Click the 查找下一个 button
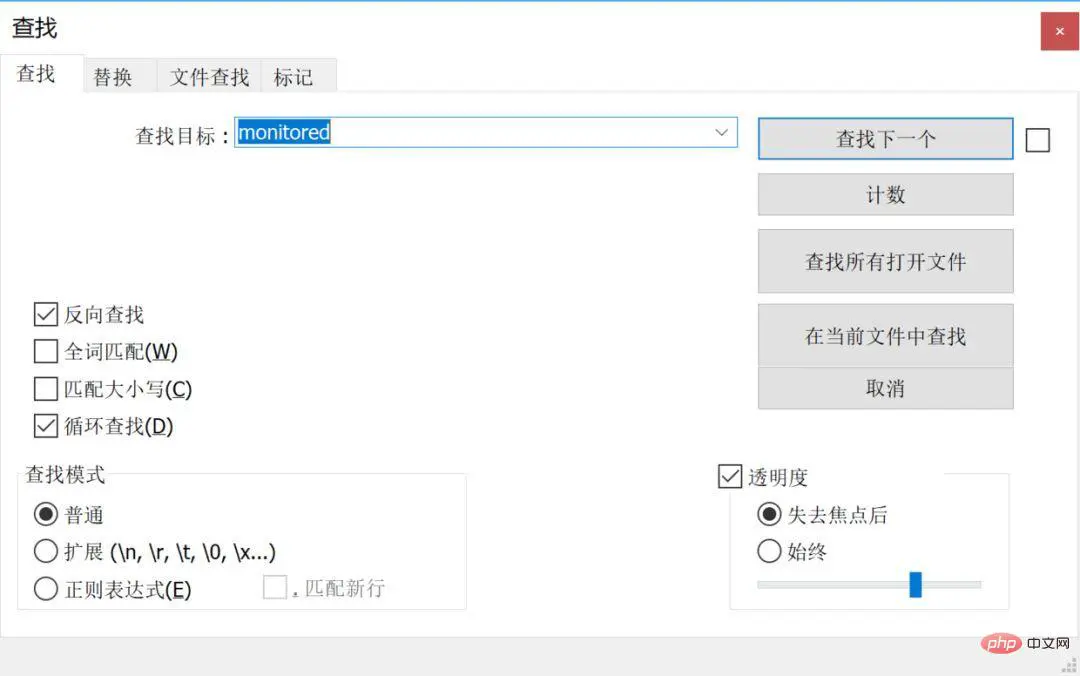Viewport: 1080px width, 676px height. pyautogui.click(x=884, y=139)
